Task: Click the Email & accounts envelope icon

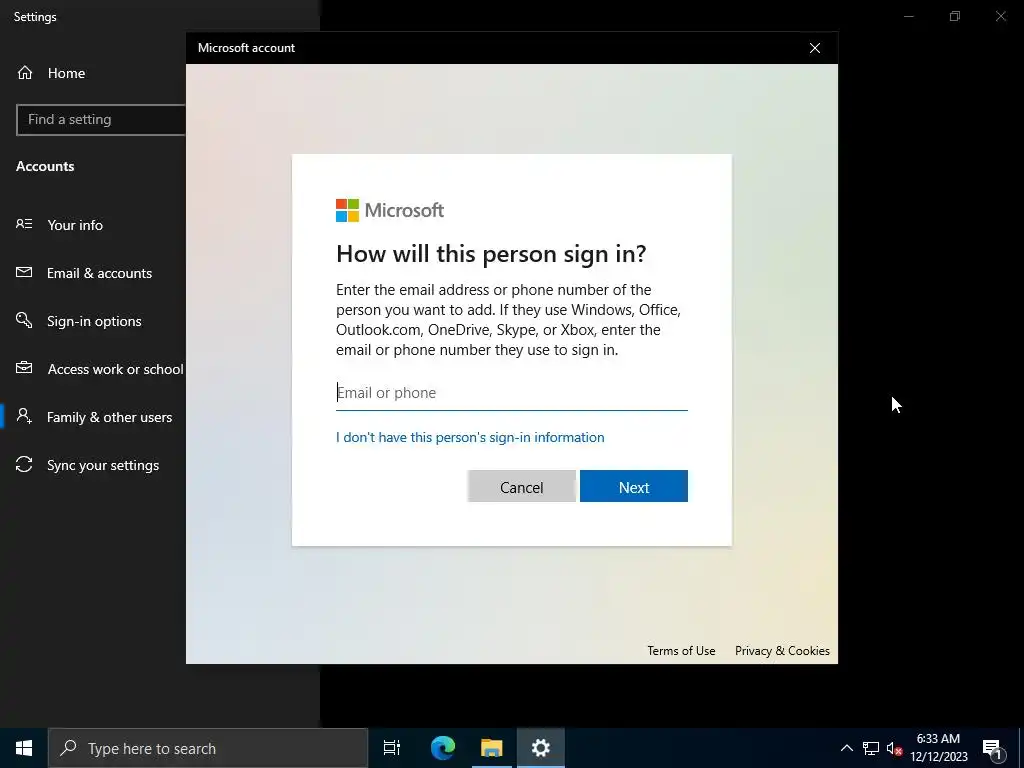Action: point(24,272)
